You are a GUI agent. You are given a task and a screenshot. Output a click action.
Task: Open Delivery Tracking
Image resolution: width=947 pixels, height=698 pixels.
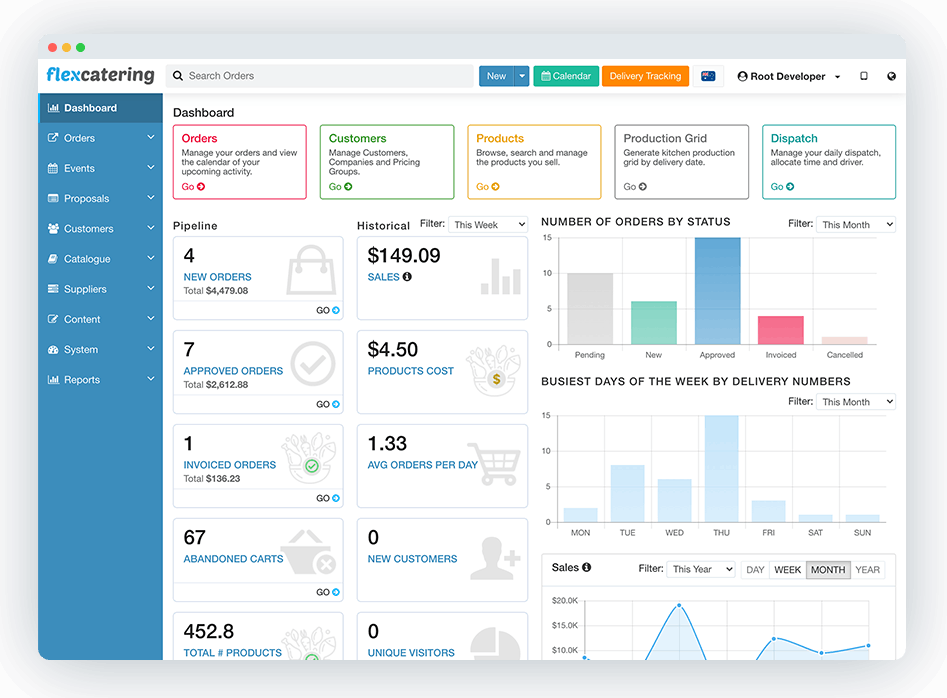coord(645,76)
